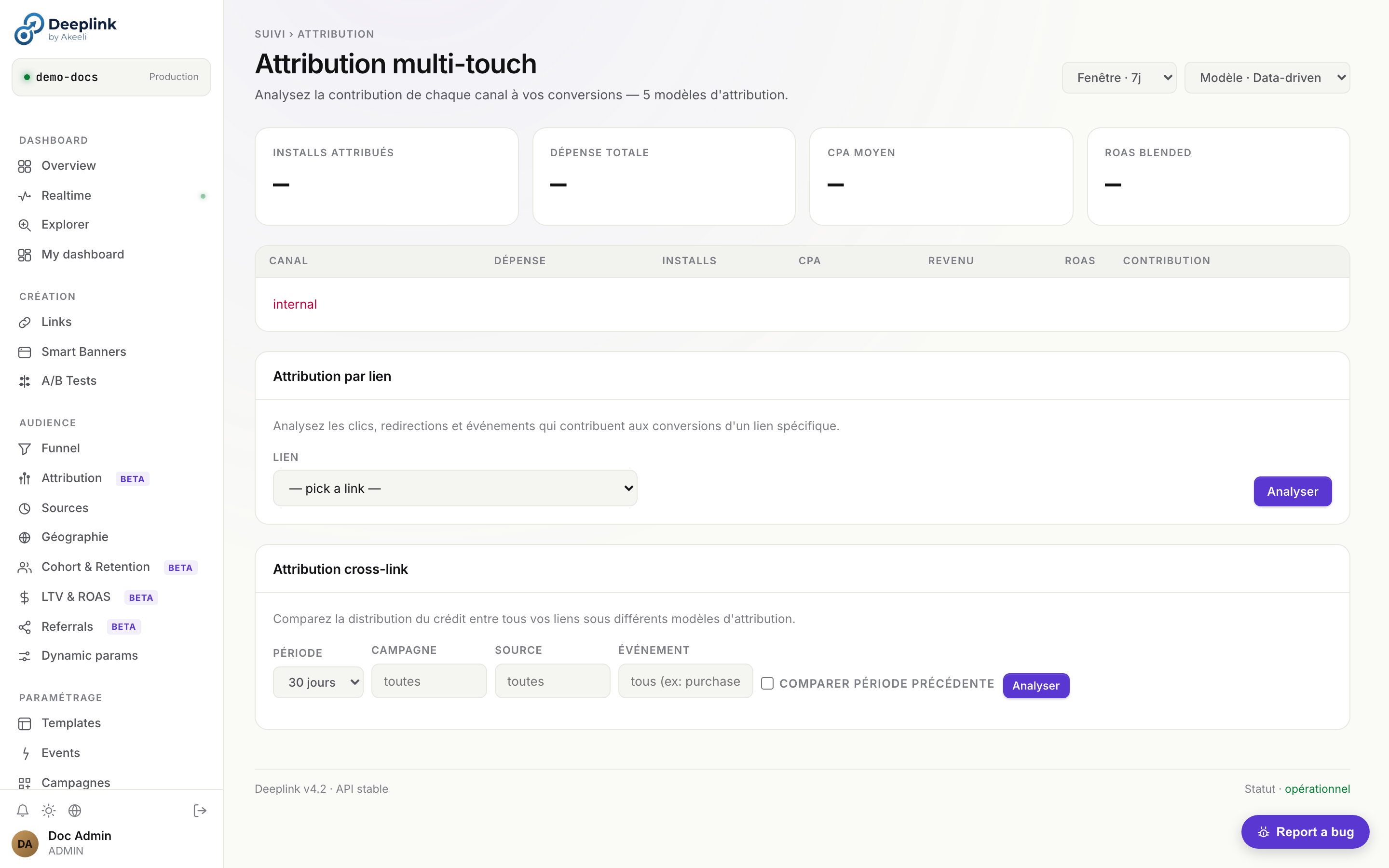Click the opérationnel status text

coord(1317,789)
